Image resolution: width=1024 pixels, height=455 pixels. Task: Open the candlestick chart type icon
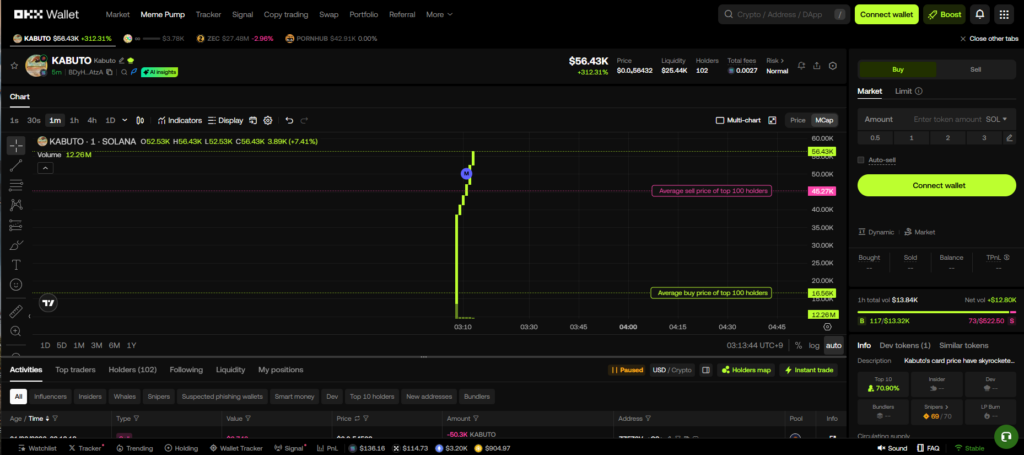(x=139, y=120)
